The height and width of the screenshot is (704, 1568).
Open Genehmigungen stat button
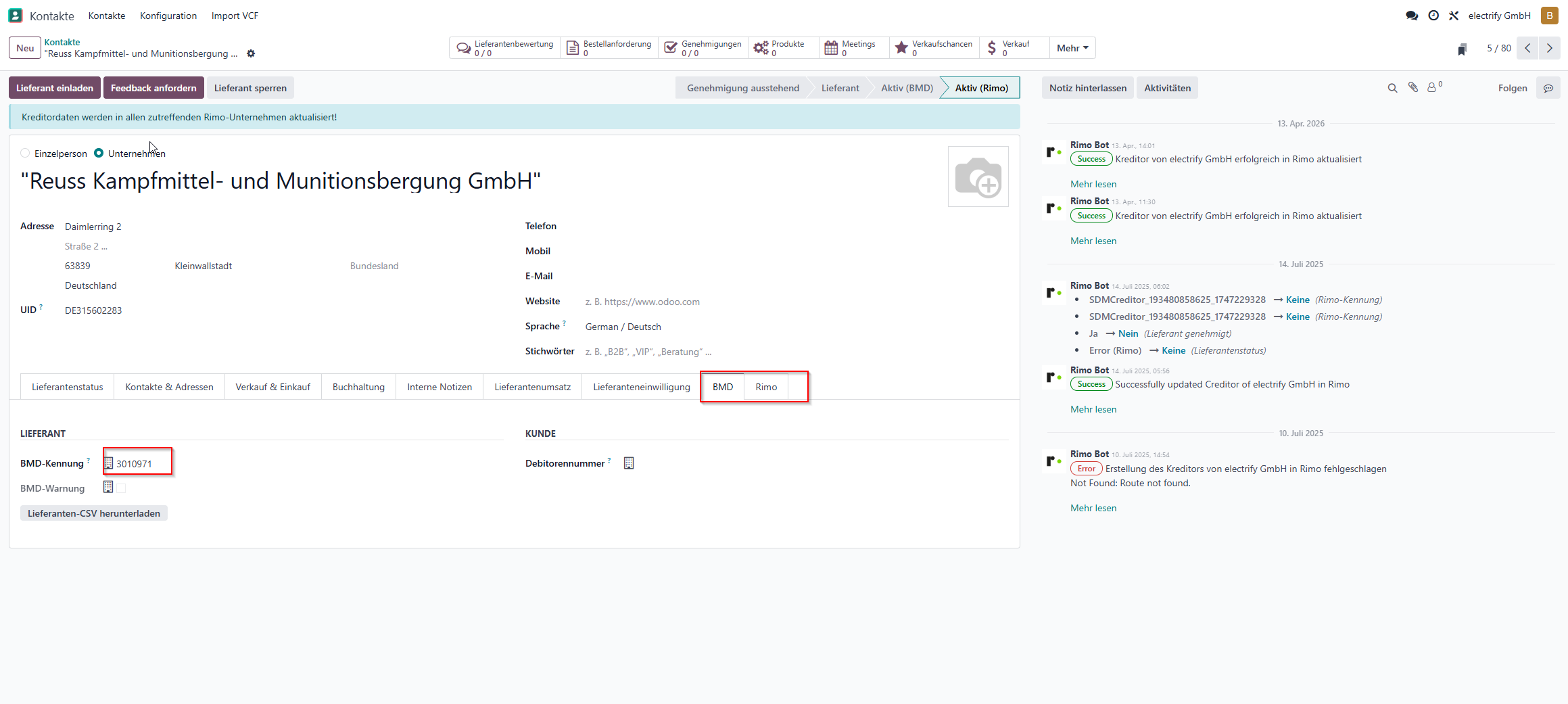coord(703,48)
